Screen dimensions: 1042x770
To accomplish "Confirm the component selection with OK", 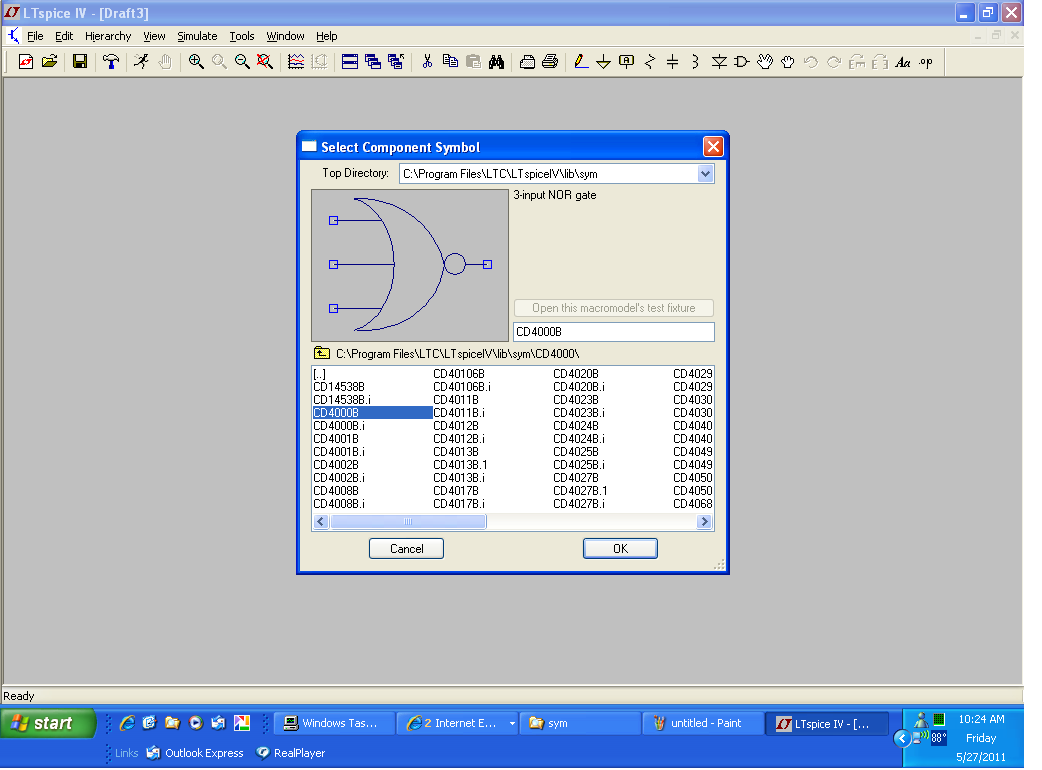I will (620, 549).
